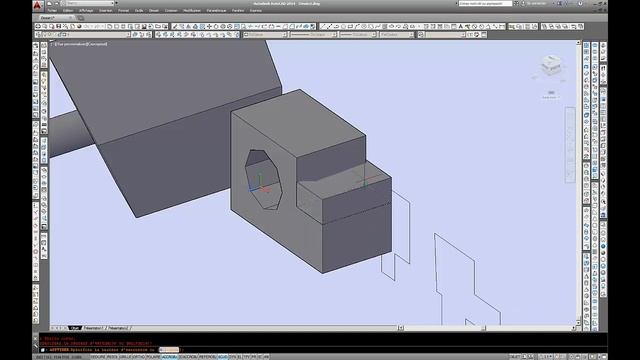This screenshot has height=360, width=640.
Task: Open the Paramétrique menu
Action: [216, 11]
